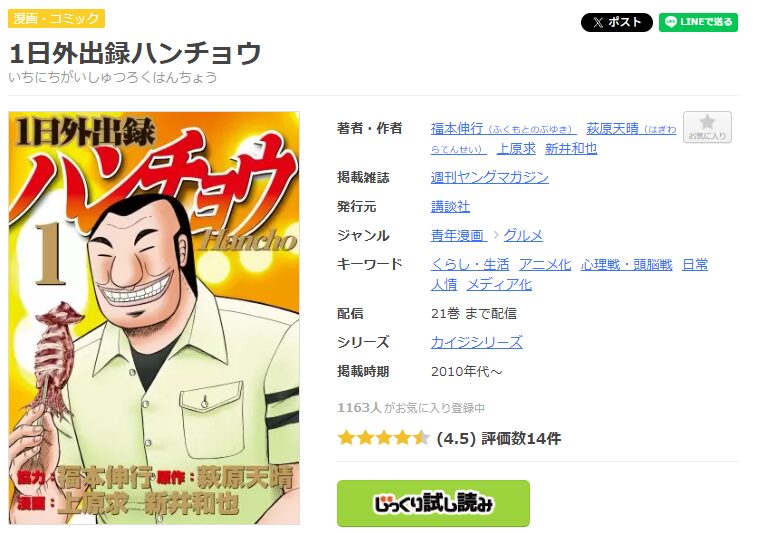Open publisher link 講談社
The height and width of the screenshot is (533, 780).
[x=450, y=206]
